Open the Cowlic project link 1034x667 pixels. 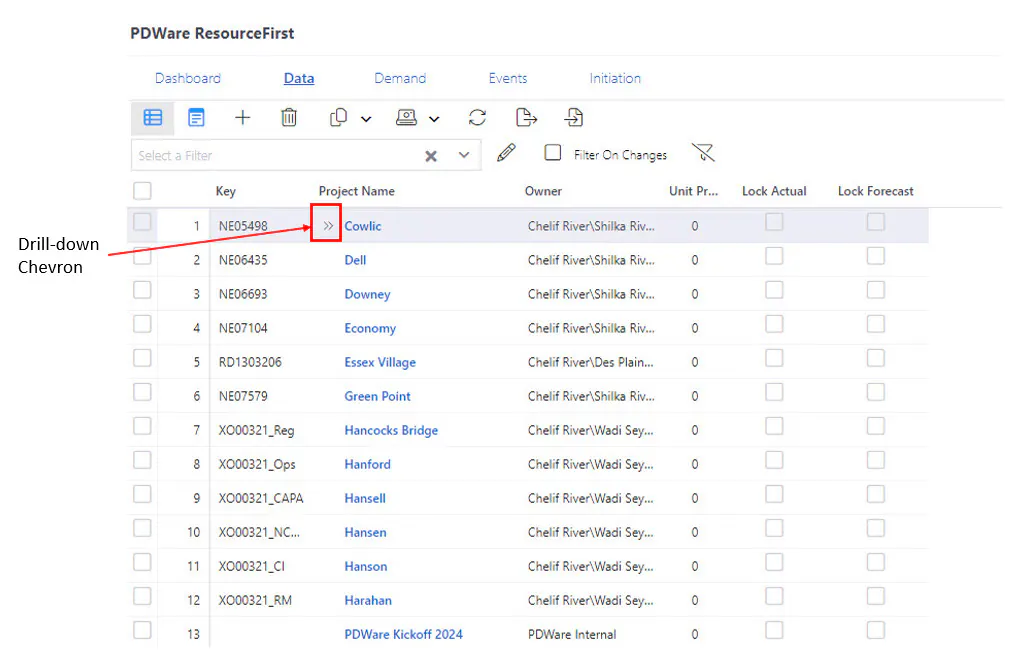click(x=363, y=226)
